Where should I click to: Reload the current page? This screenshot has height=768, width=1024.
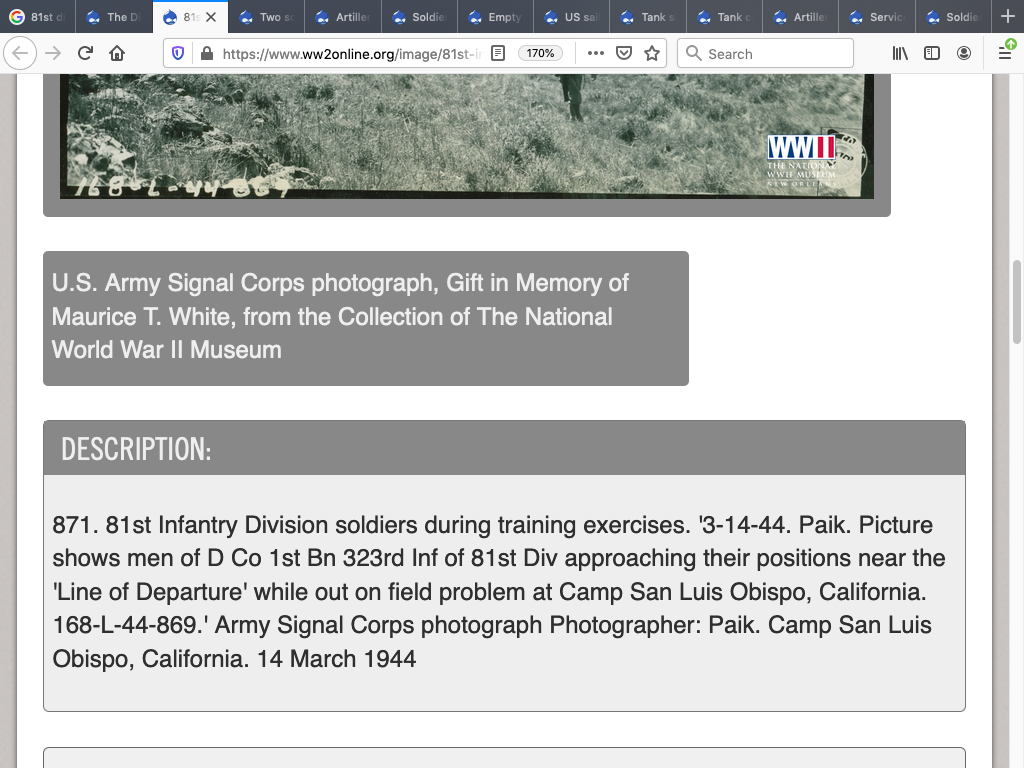(x=86, y=53)
